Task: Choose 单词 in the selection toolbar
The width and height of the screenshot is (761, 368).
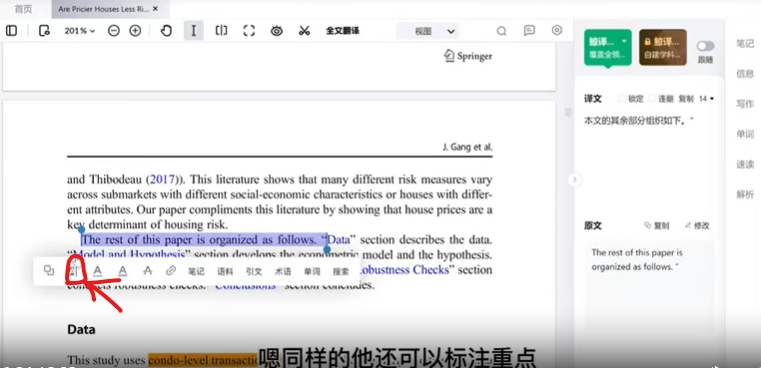Action: (x=312, y=271)
